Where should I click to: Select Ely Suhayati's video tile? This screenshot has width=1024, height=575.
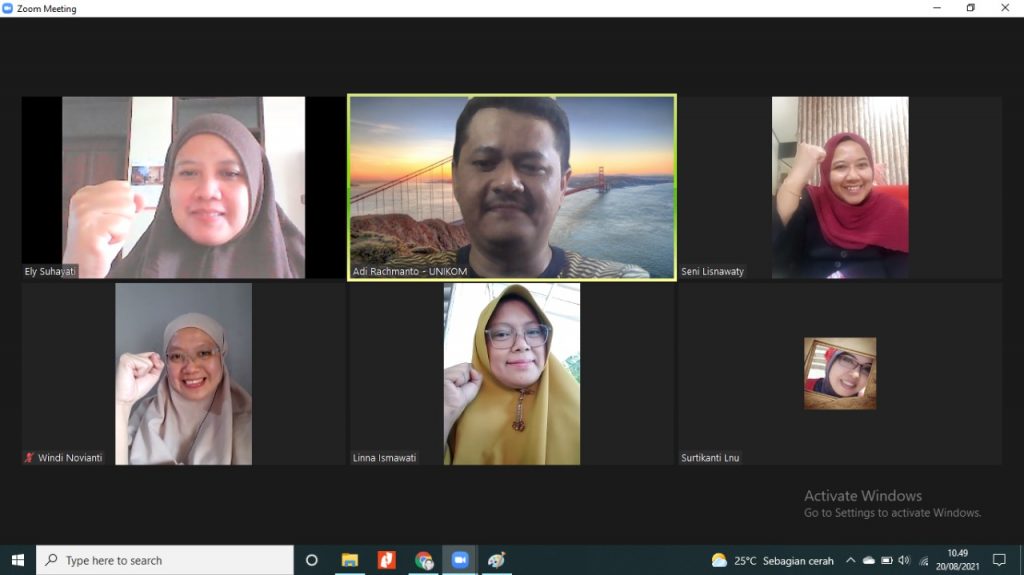tap(183, 188)
